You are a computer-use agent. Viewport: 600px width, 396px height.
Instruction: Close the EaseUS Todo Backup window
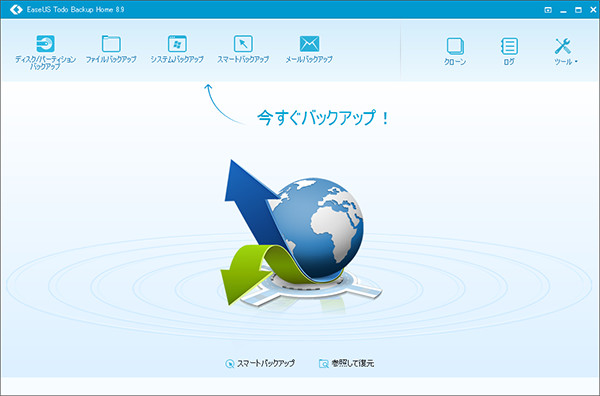[x=593, y=10]
